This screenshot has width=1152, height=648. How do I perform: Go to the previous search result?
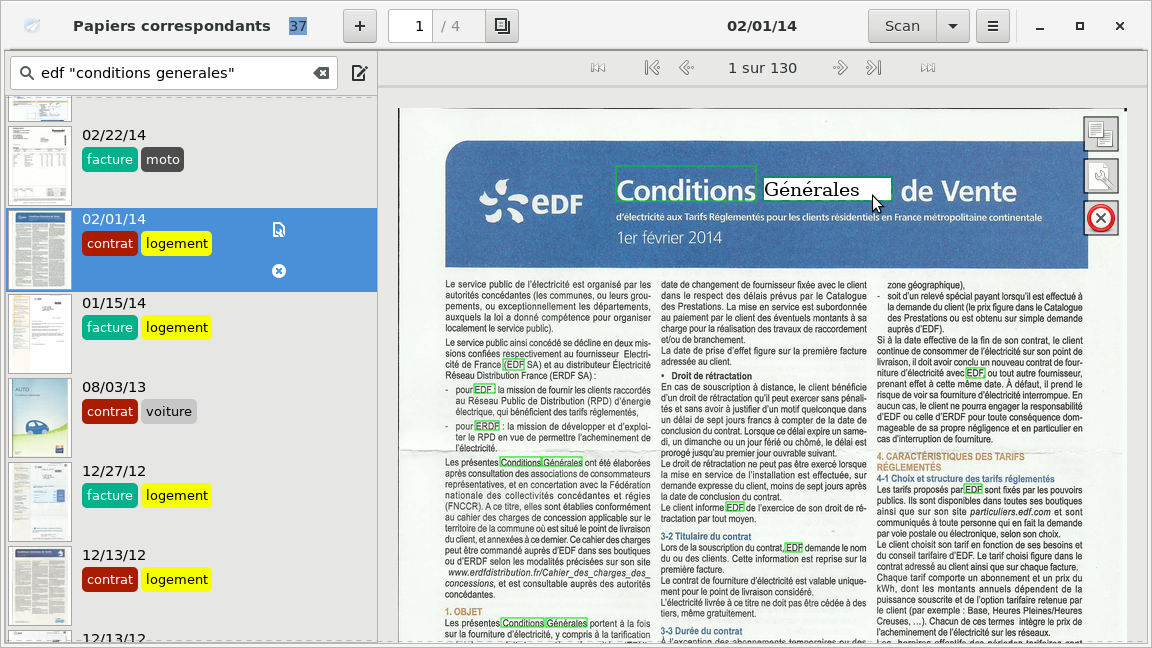(x=686, y=68)
